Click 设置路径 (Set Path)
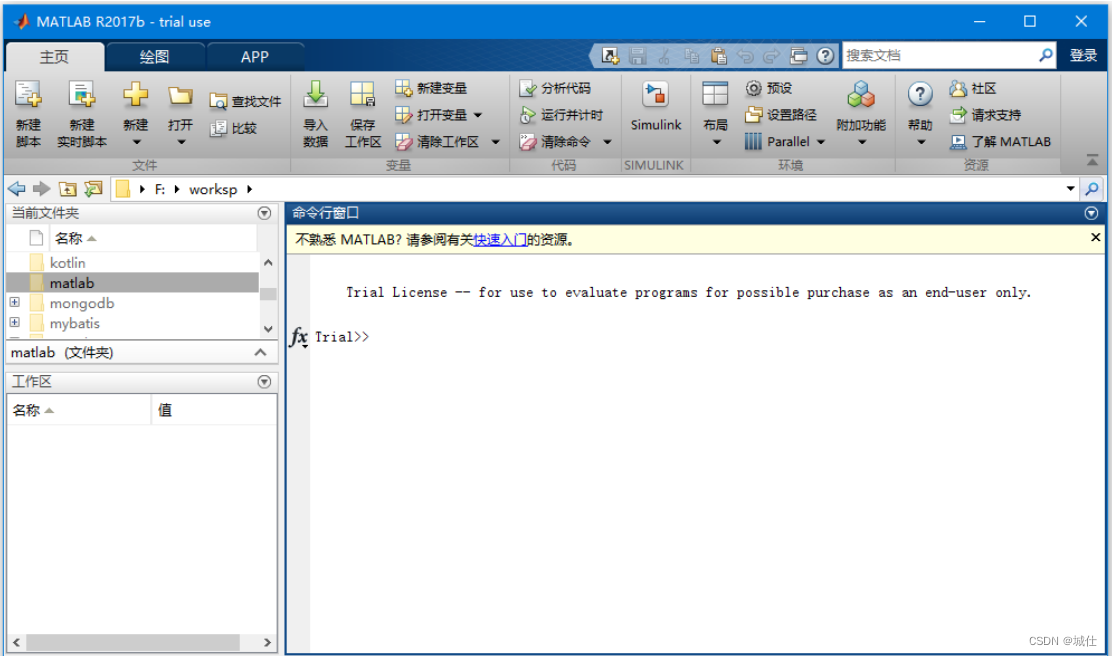Screen dimensions: 1112x656 click(781, 115)
